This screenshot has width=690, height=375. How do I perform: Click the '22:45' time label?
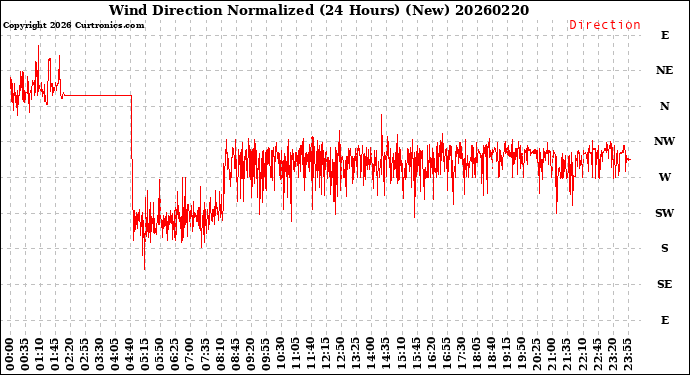click(597, 355)
